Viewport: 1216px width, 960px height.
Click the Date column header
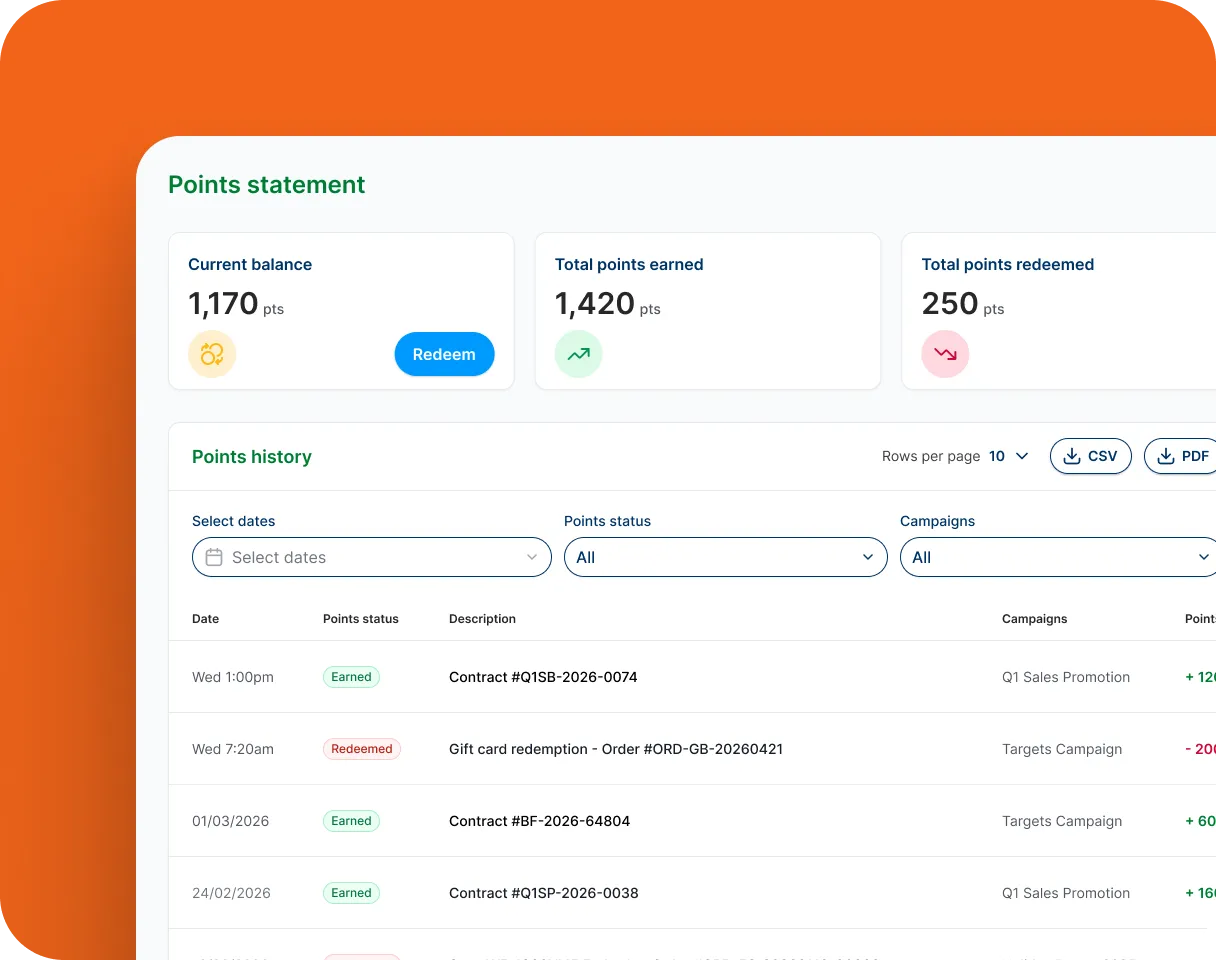click(x=205, y=619)
